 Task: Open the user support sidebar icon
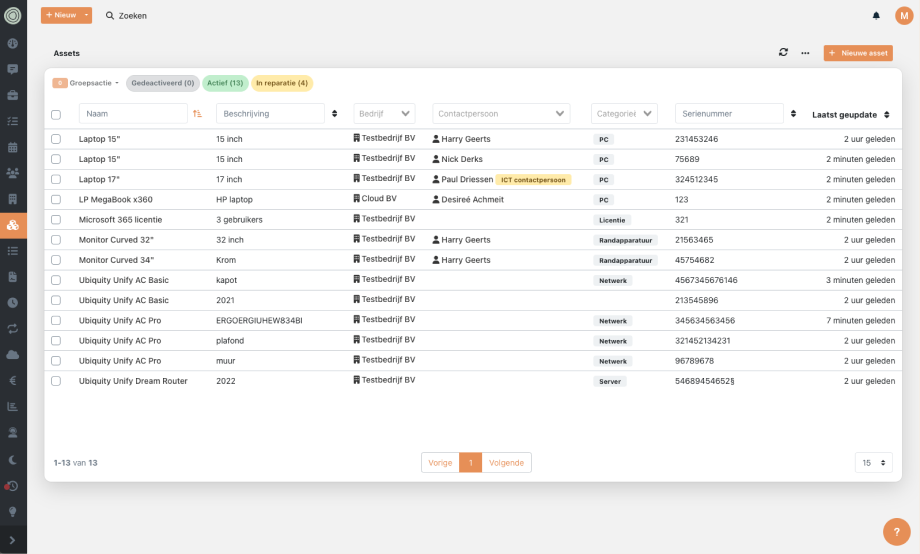12,433
